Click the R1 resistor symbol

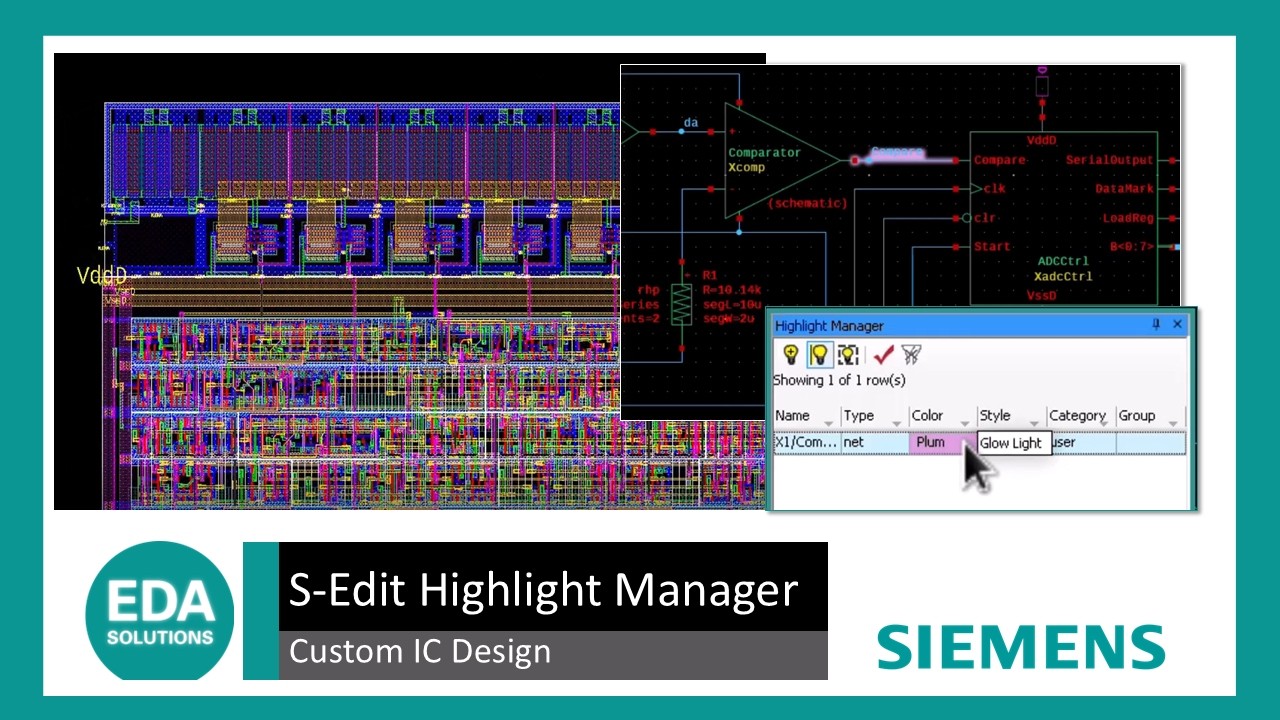click(681, 304)
